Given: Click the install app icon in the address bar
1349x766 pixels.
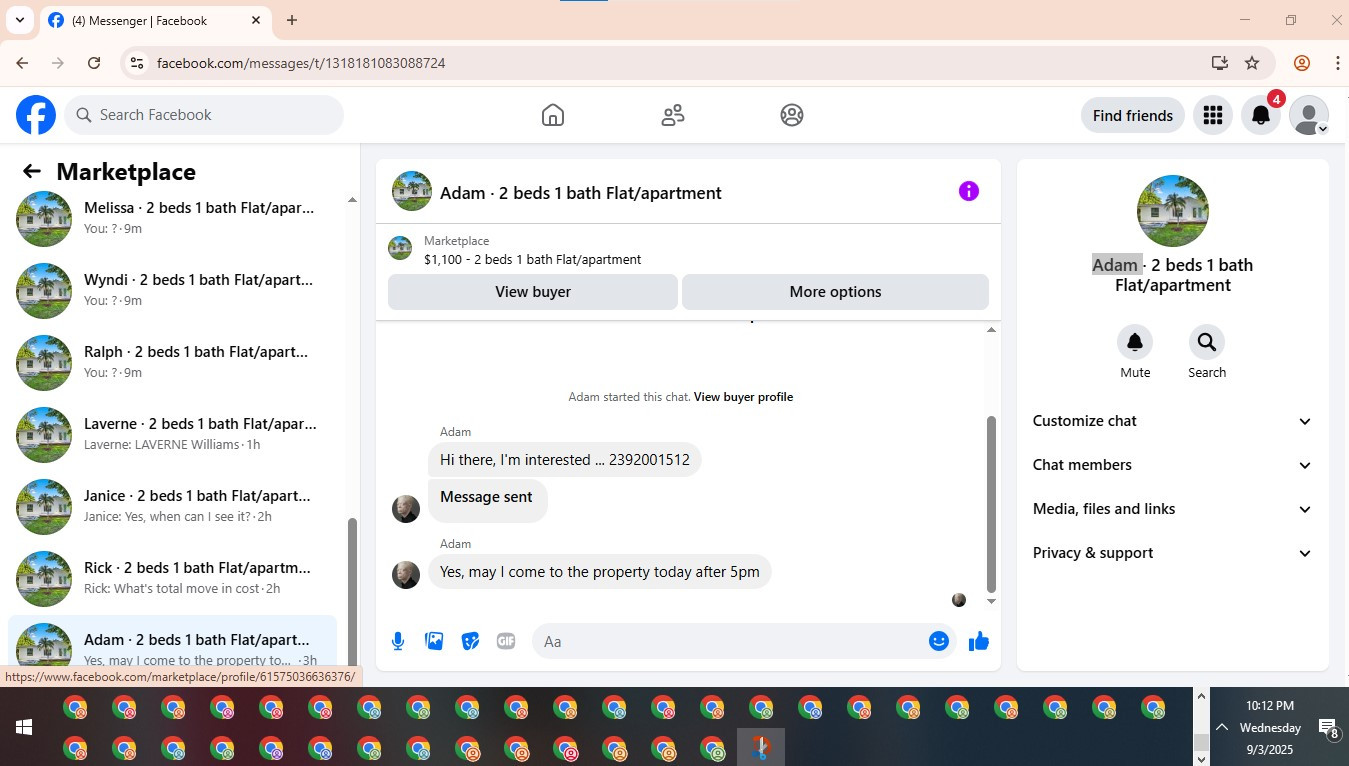Looking at the screenshot, I should click(1219, 63).
